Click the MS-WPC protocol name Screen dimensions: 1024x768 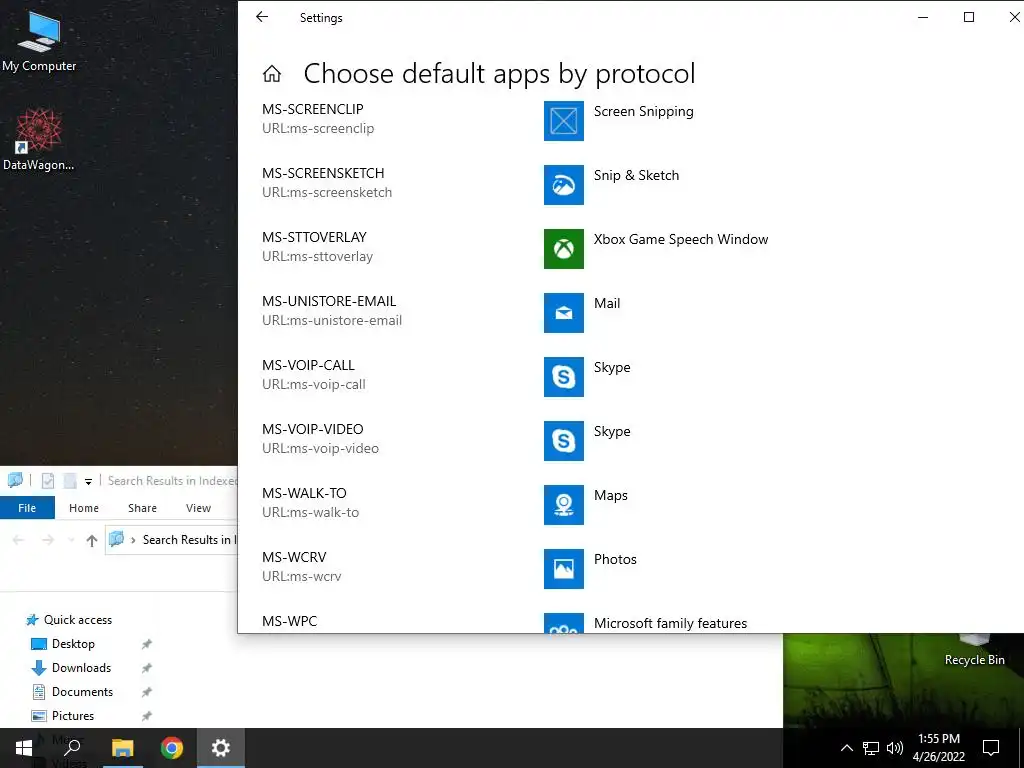[289, 621]
